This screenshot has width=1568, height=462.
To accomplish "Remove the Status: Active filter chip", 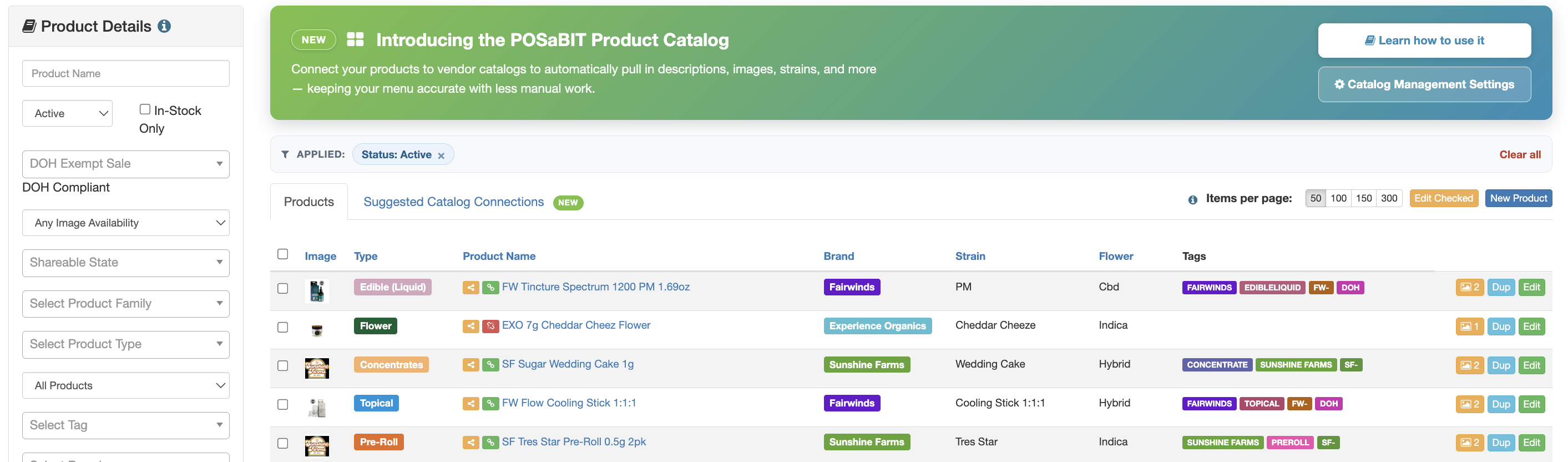I will [x=441, y=156].
